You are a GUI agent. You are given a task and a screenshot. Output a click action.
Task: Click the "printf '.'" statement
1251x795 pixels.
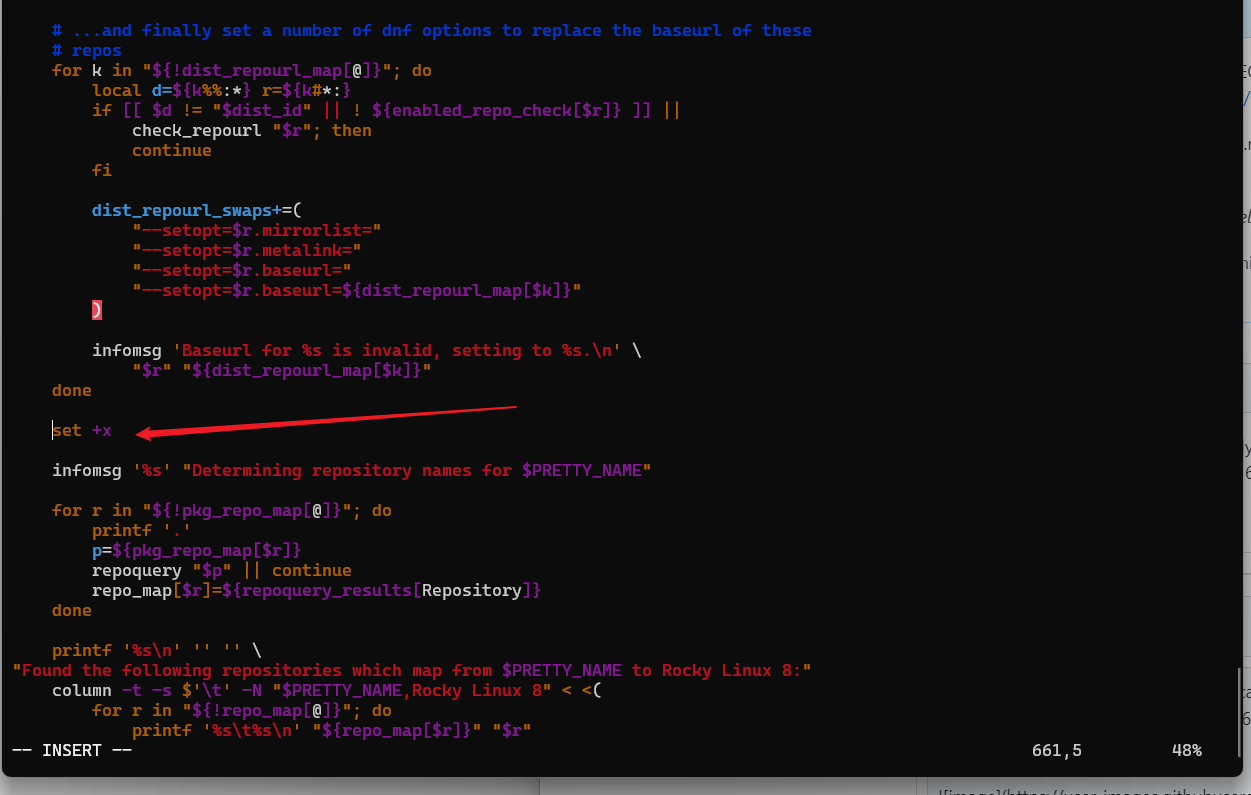point(134,530)
